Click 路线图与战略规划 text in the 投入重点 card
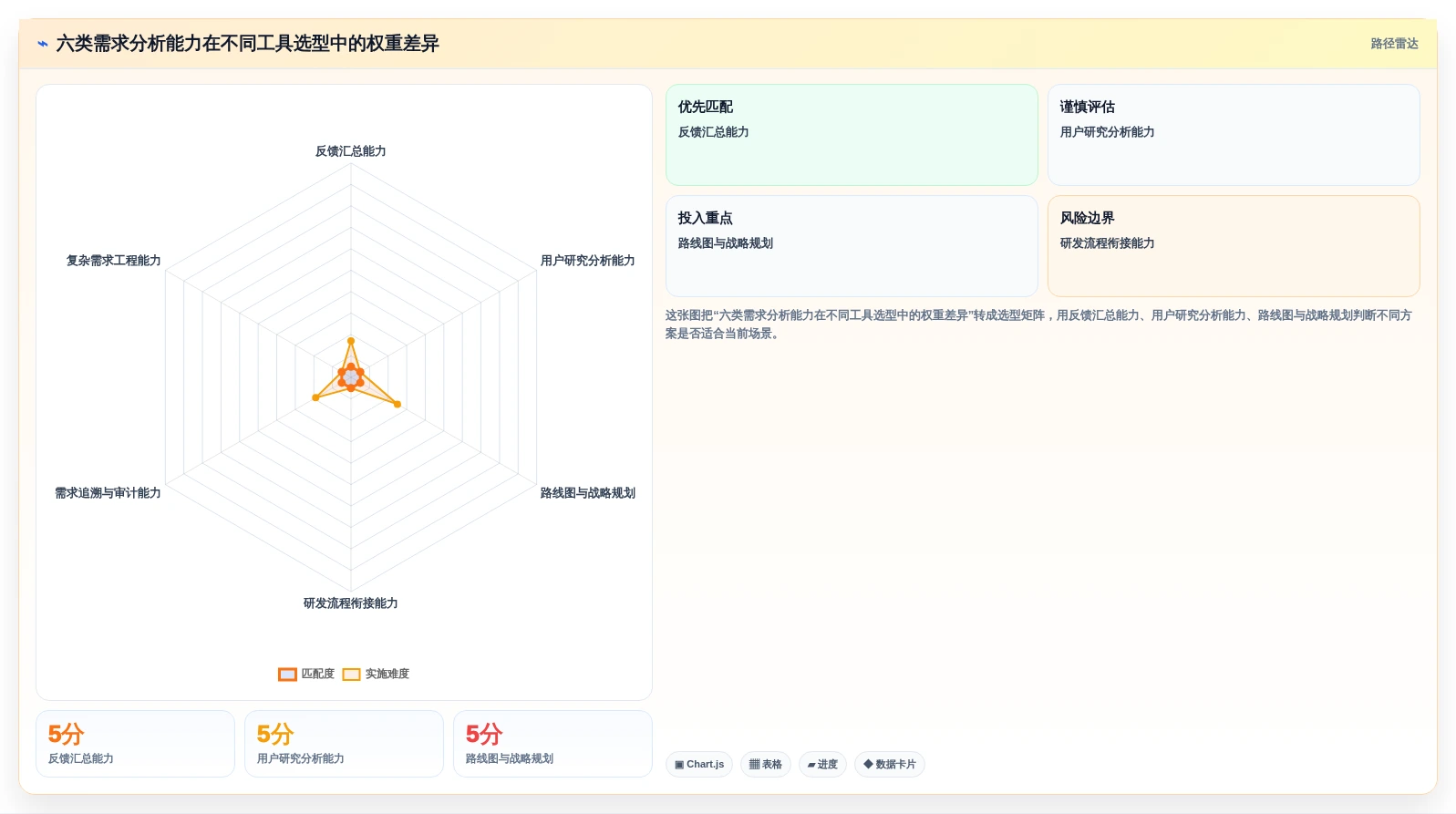This screenshot has height=814, width=1456. point(726,243)
